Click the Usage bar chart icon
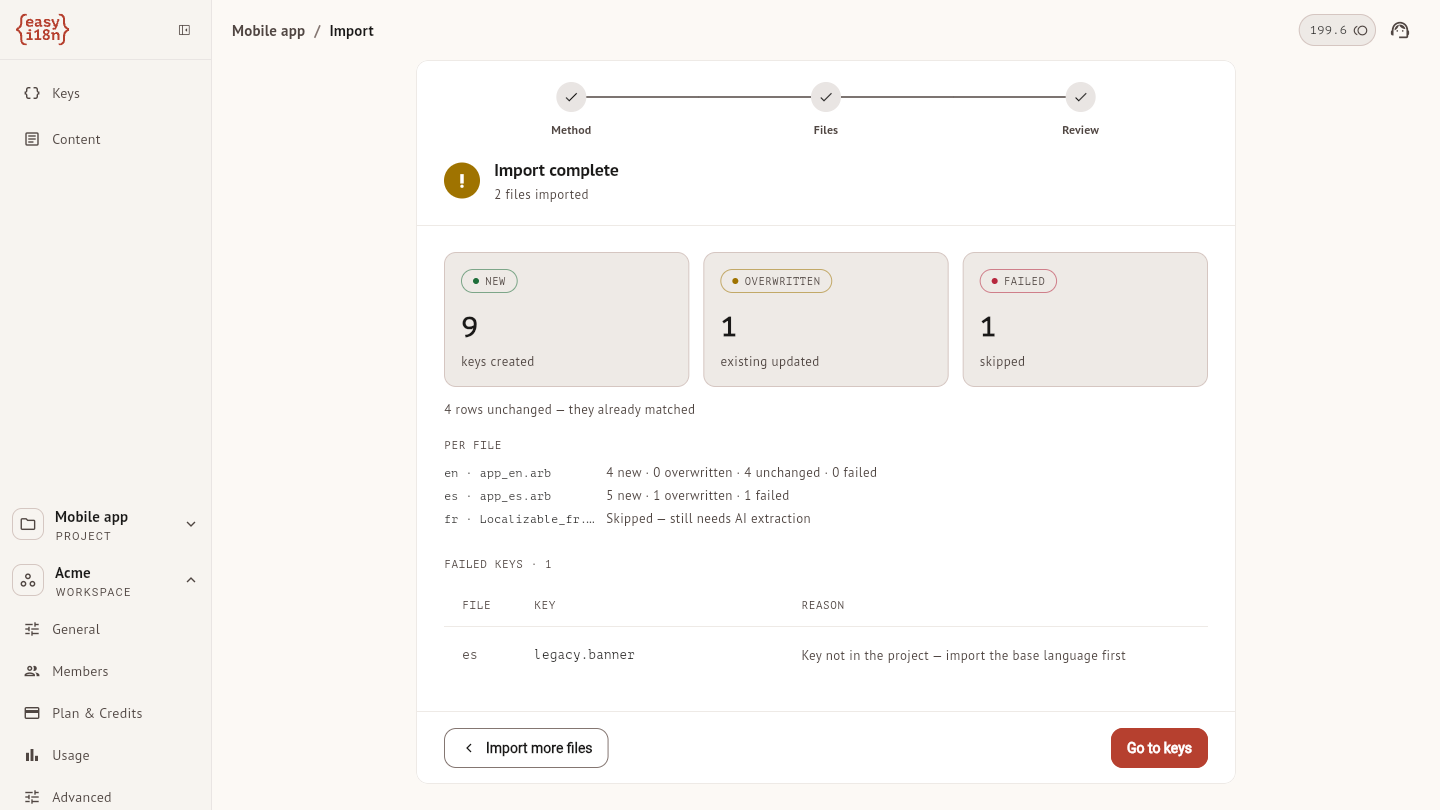 (32, 755)
